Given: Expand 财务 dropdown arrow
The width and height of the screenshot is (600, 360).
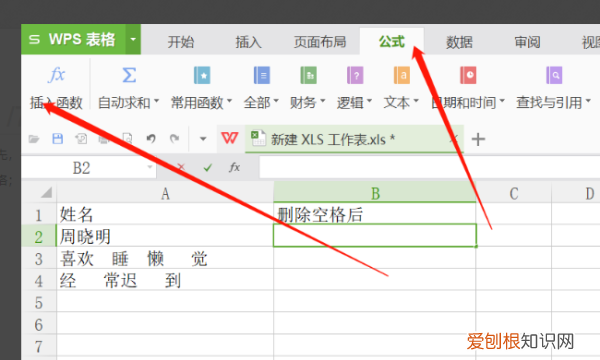Looking at the screenshot, I should point(323,101).
